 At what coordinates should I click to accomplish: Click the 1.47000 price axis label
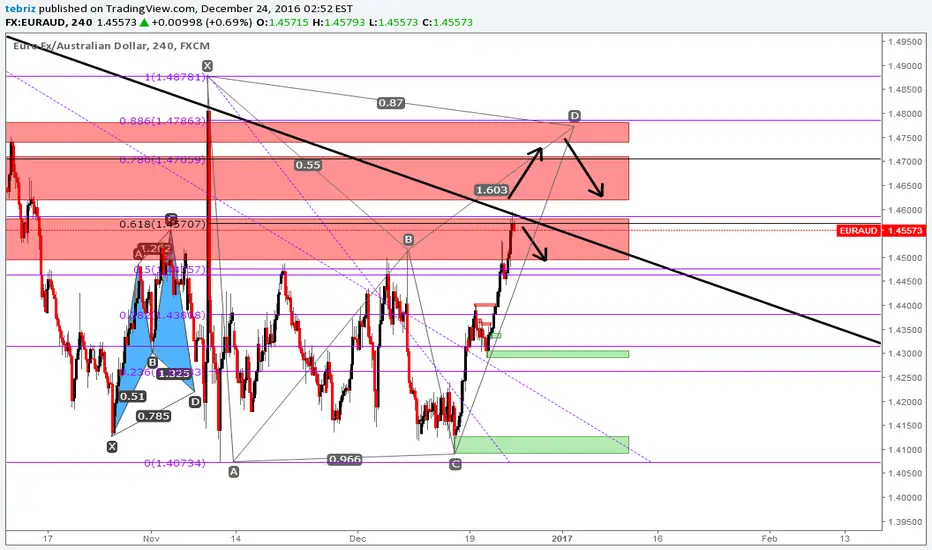coord(905,162)
